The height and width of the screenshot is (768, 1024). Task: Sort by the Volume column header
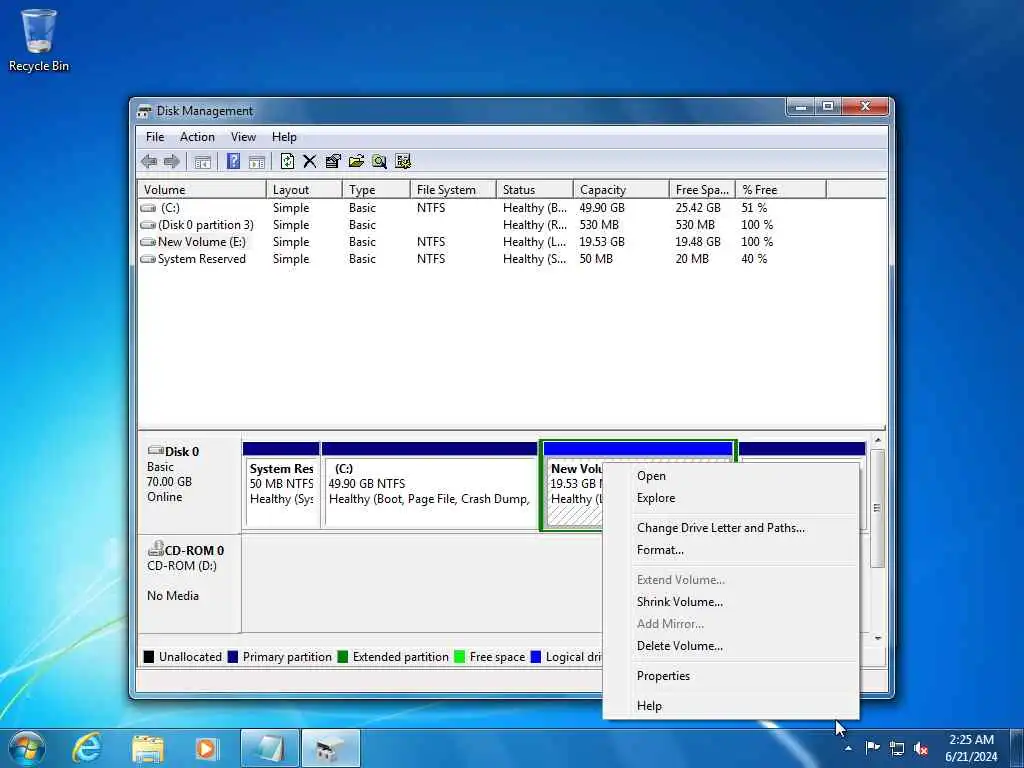pyautogui.click(x=202, y=189)
